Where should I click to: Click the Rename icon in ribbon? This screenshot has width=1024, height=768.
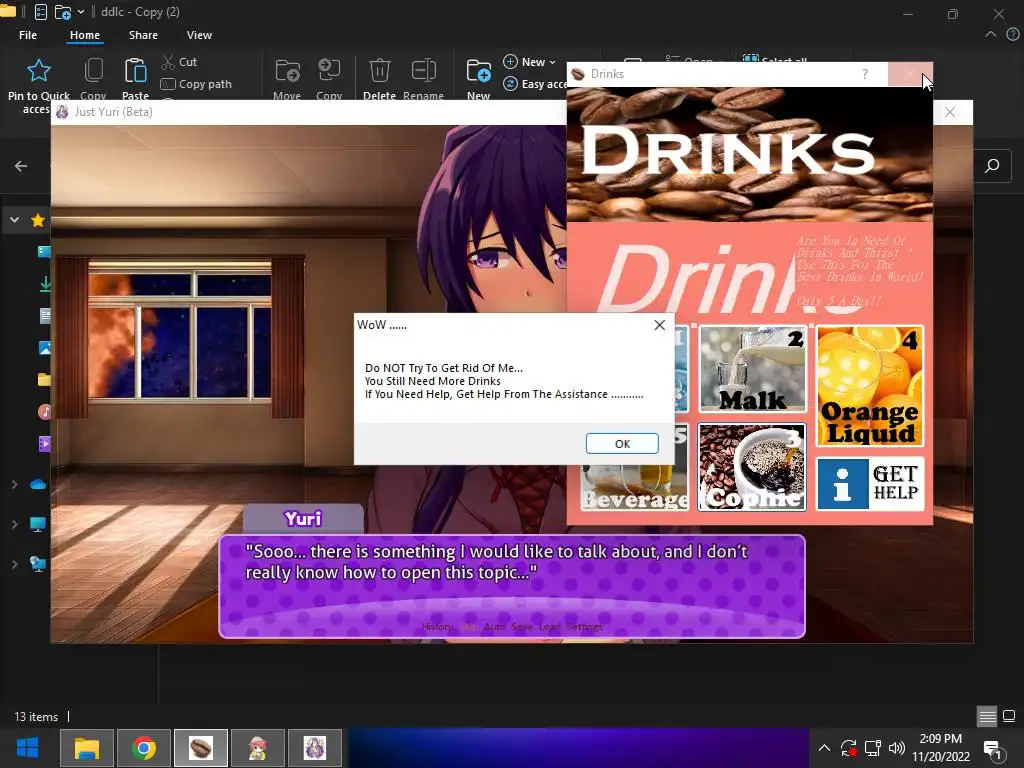coord(423,71)
